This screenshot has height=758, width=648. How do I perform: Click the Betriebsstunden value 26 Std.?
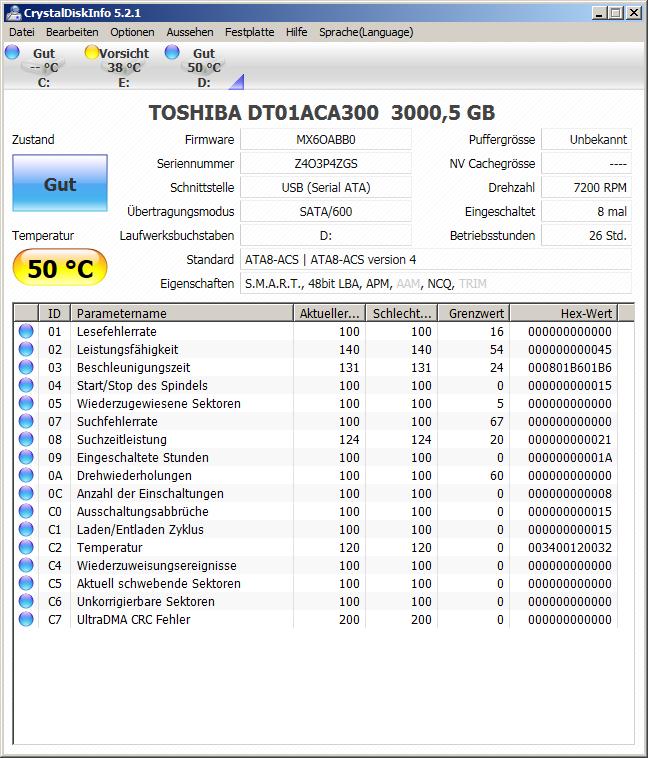pos(586,235)
